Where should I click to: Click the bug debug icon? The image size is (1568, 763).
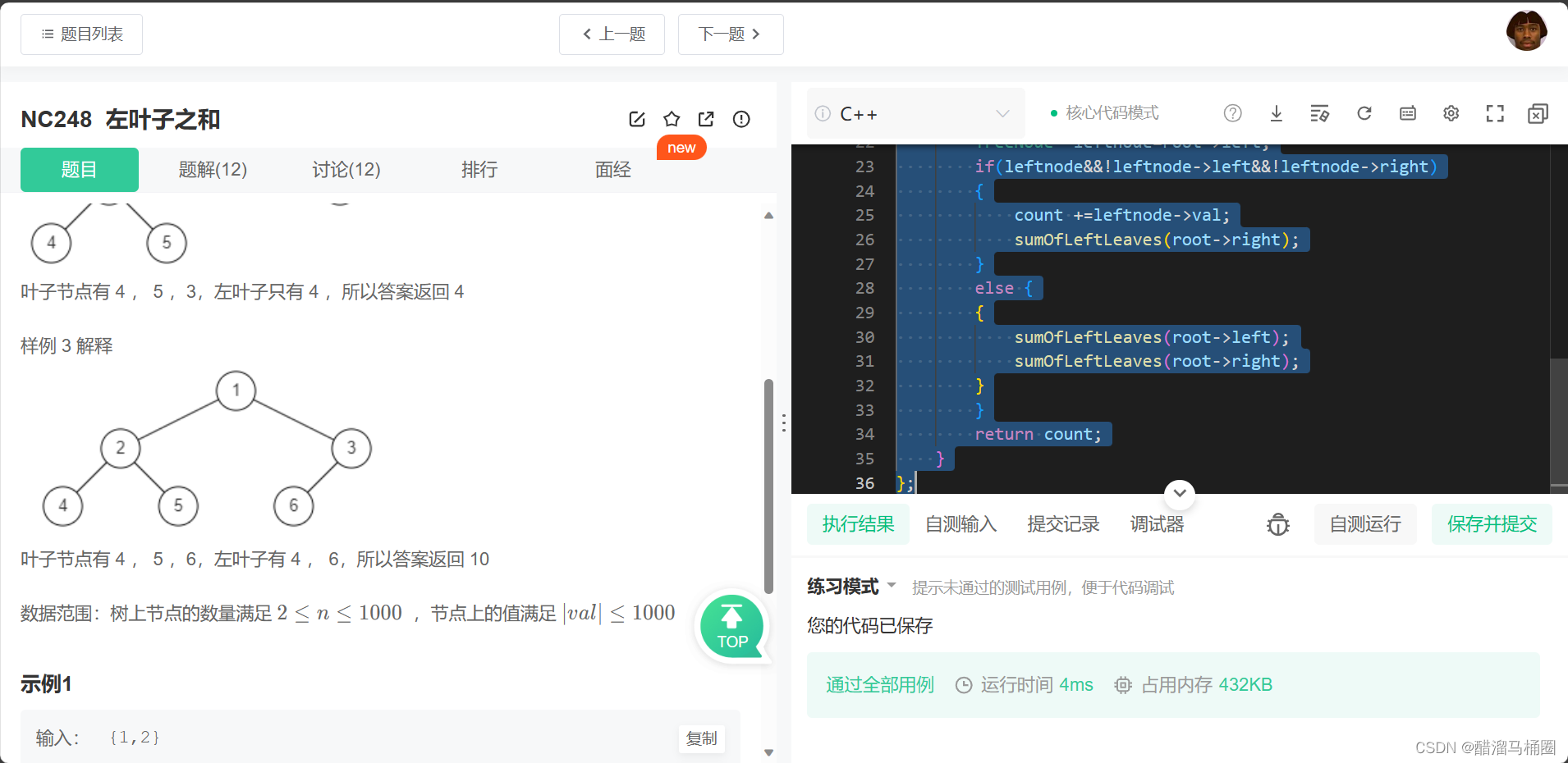tap(1277, 524)
